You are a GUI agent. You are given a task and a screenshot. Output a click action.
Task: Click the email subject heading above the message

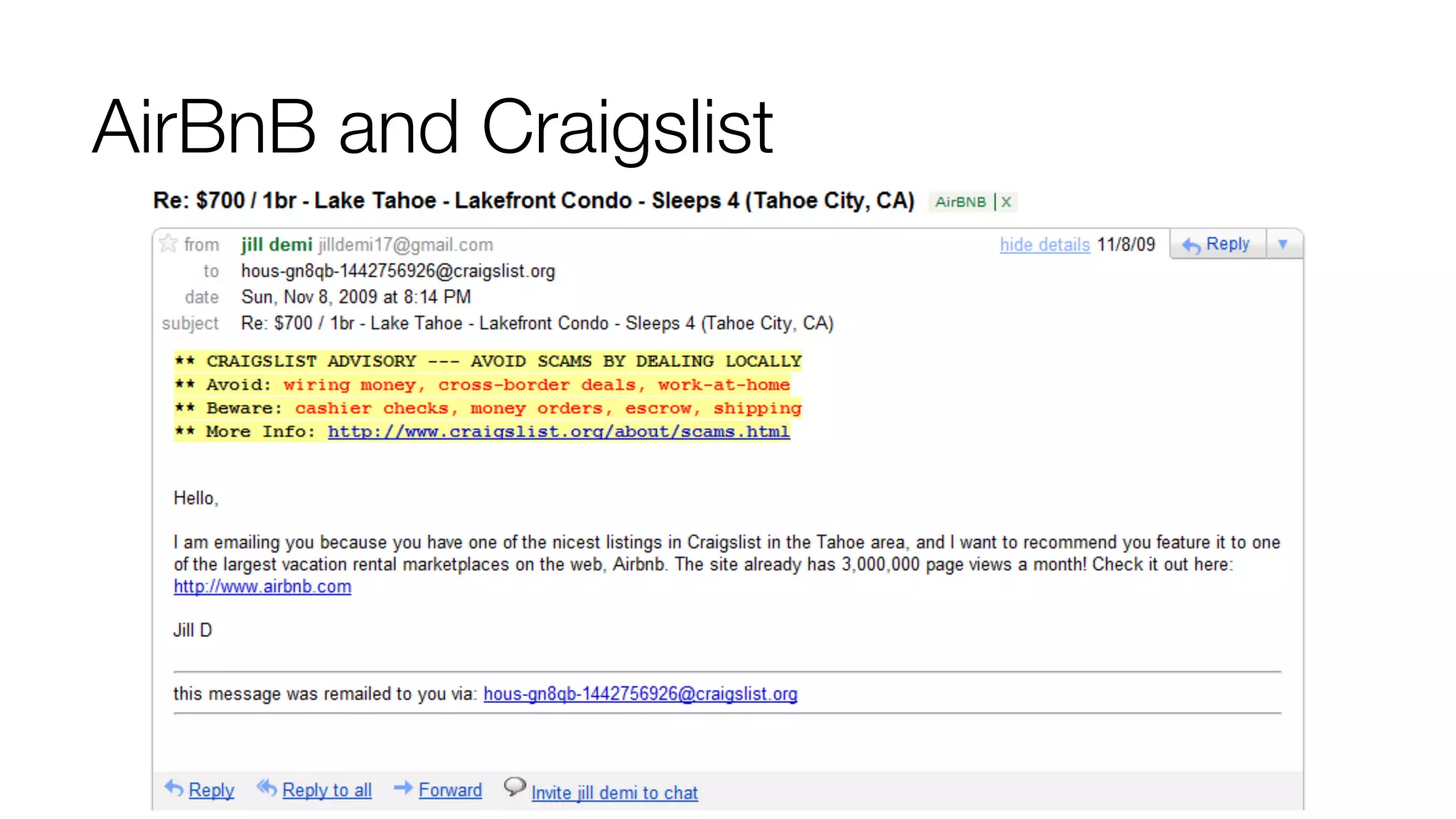(534, 200)
